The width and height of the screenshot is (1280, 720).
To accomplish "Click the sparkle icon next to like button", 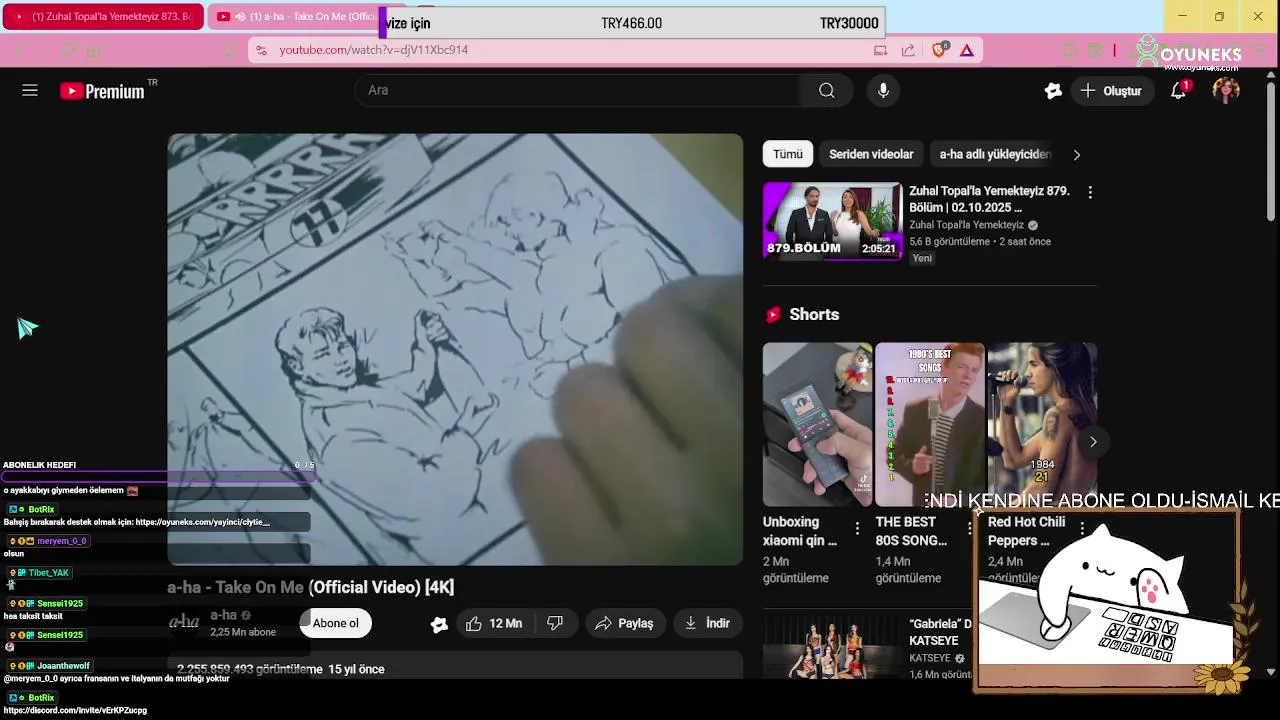I will click(x=439, y=624).
